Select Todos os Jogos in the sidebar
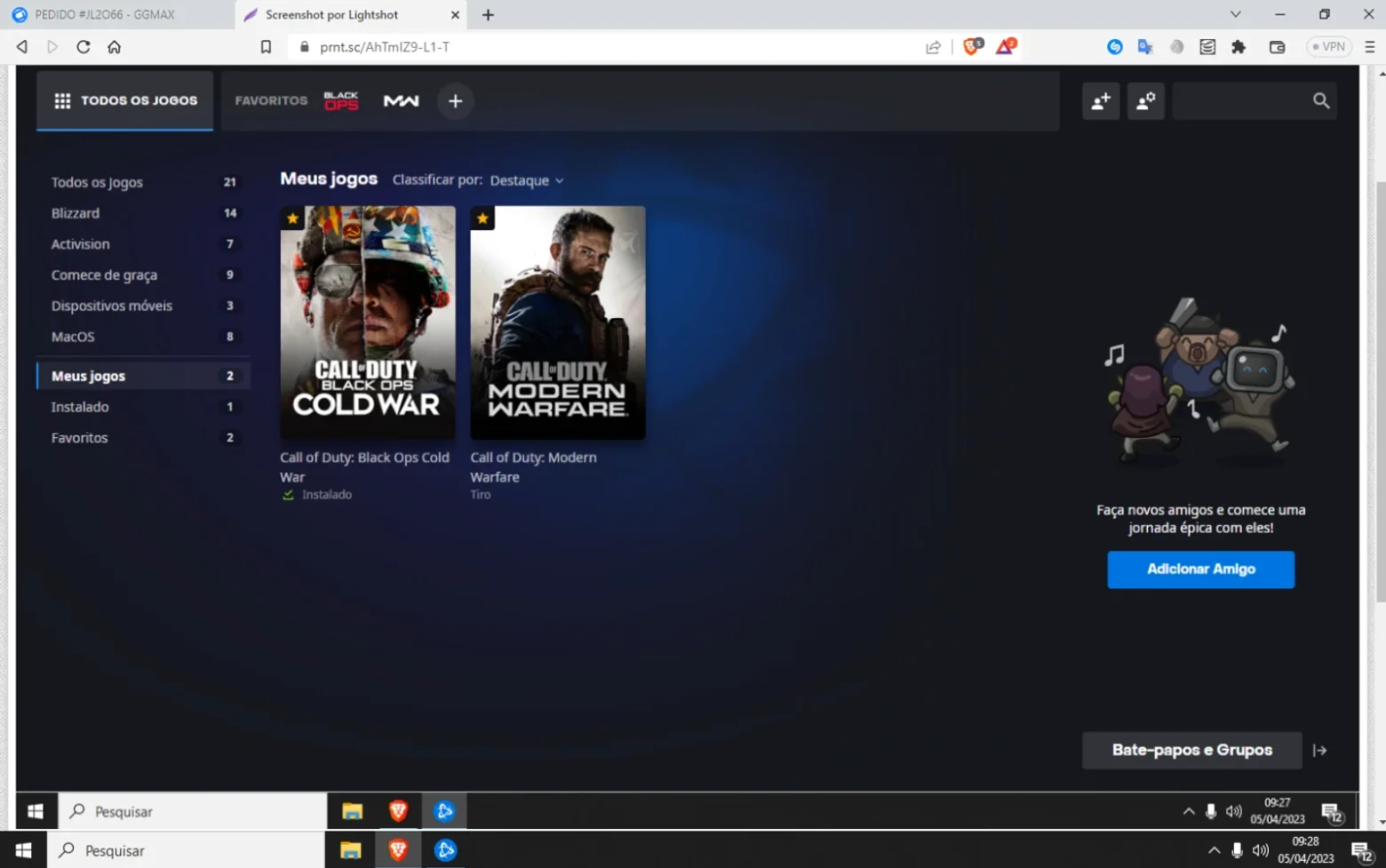 (x=143, y=182)
